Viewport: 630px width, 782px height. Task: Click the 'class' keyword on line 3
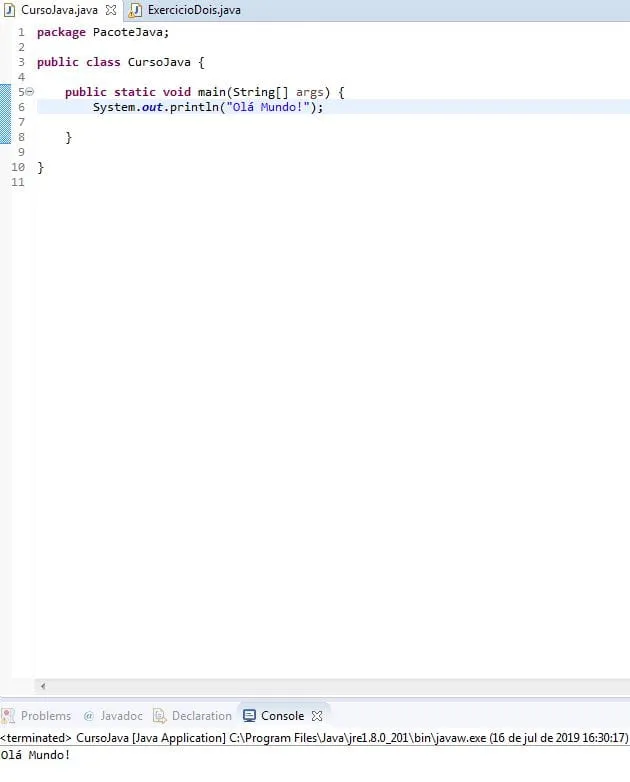[103, 62]
